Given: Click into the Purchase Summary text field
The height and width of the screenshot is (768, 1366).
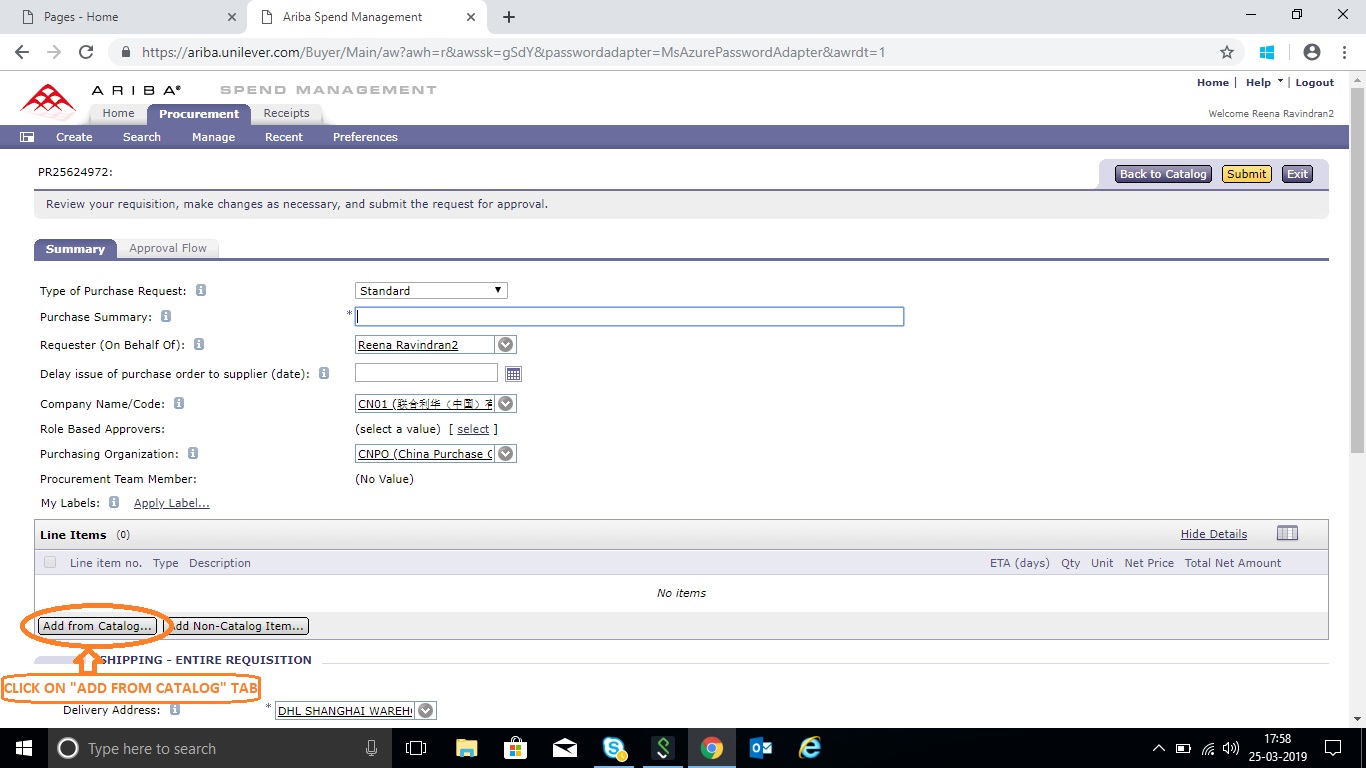Looking at the screenshot, I should coord(630,317).
